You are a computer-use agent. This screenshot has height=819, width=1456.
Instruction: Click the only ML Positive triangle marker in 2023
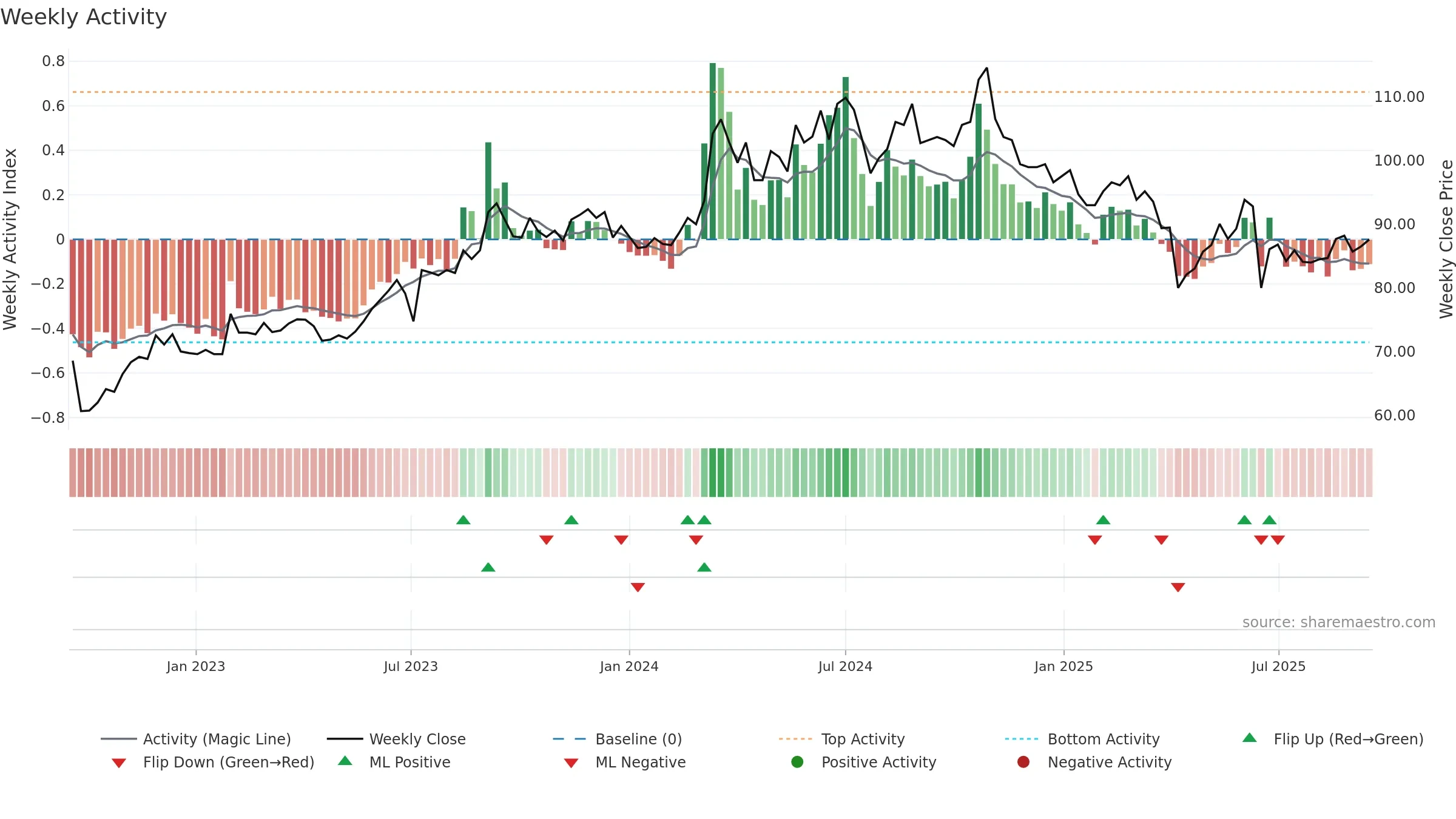pos(488,567)
